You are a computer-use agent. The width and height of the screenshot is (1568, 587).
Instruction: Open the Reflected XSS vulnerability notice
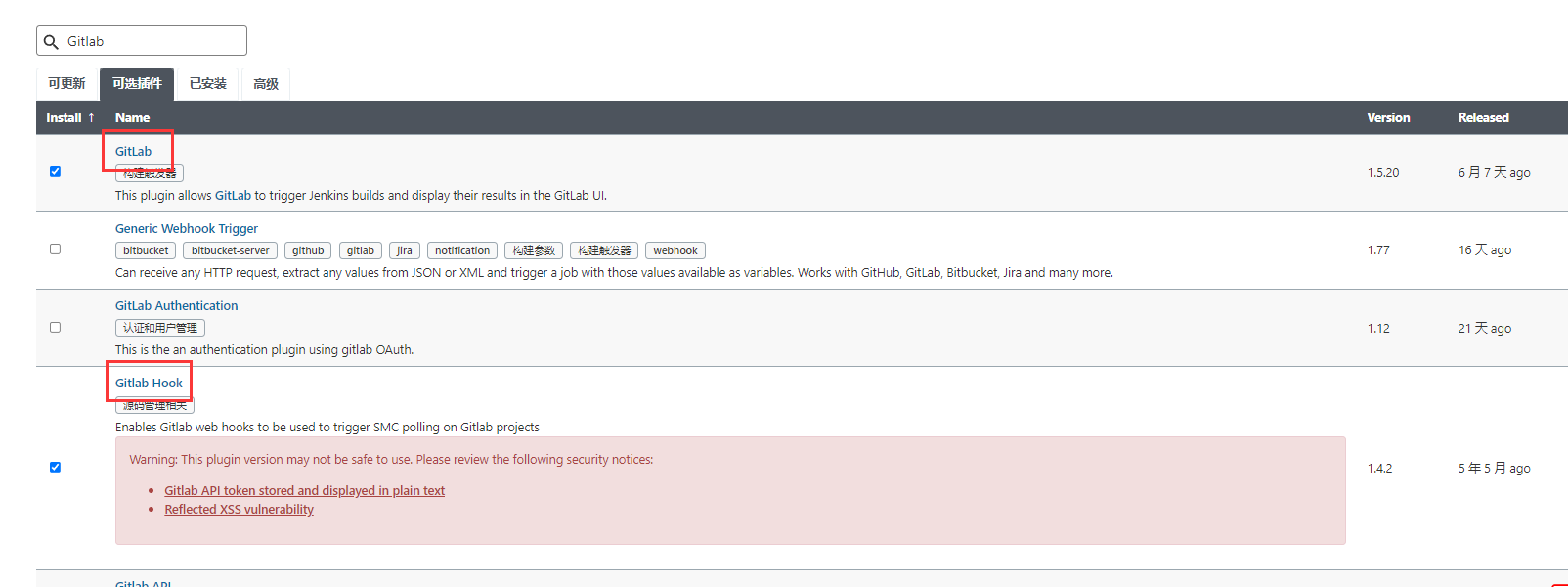click(x=239, y=510)
